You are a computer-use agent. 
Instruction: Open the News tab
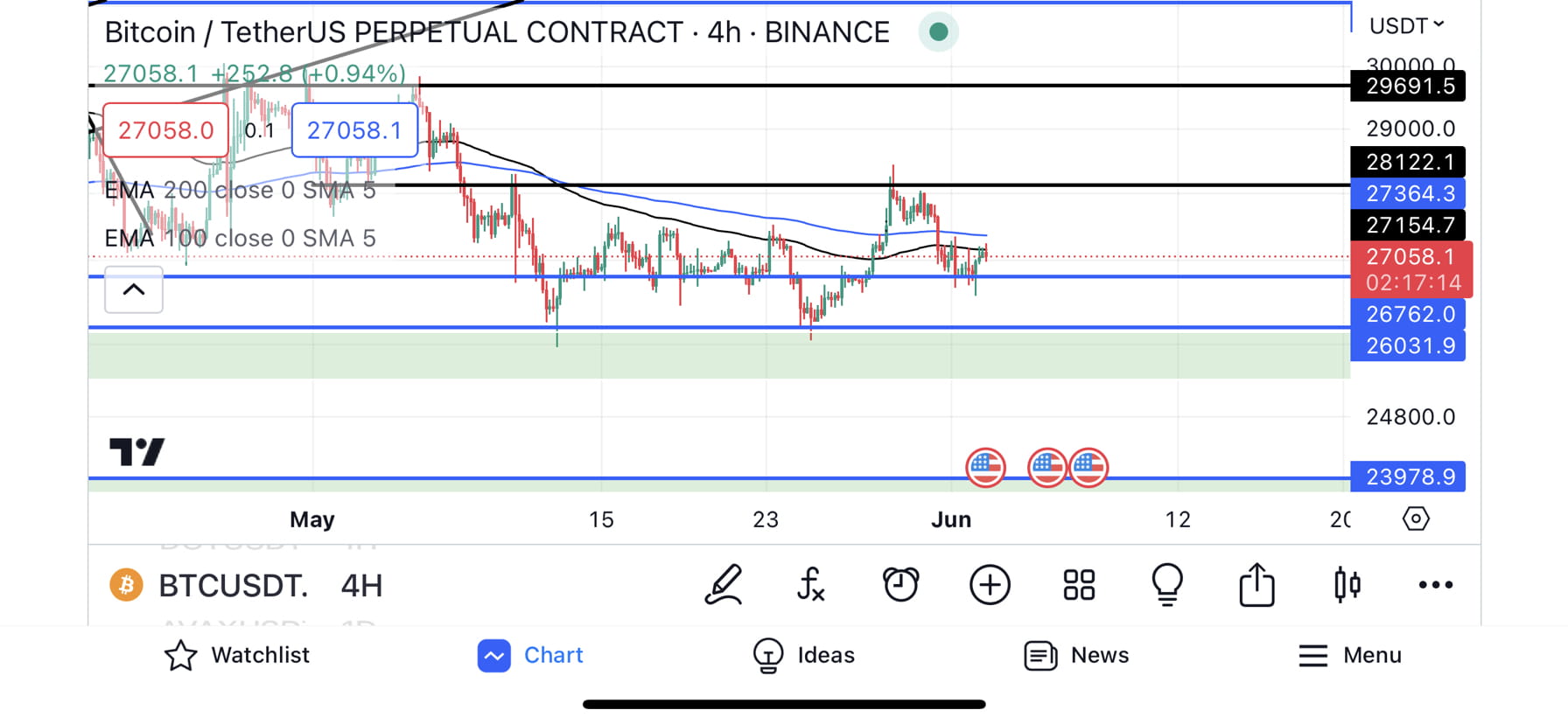coord(1076,655)
